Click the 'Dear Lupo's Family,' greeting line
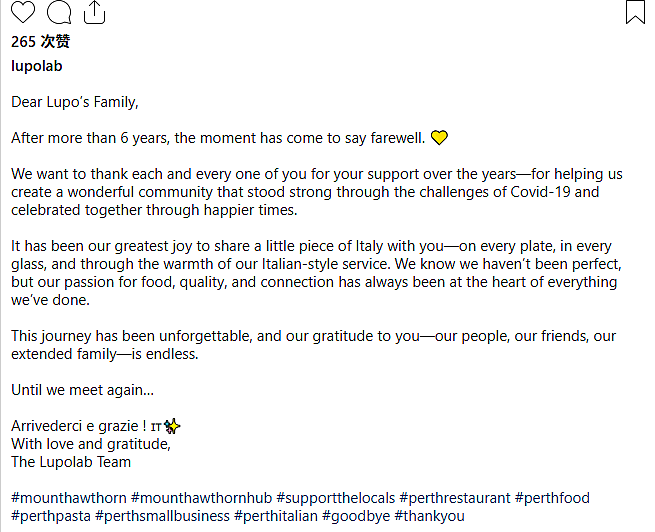This screenshot has height=532, width=655. pyautogui.click(x=75, y=102)
